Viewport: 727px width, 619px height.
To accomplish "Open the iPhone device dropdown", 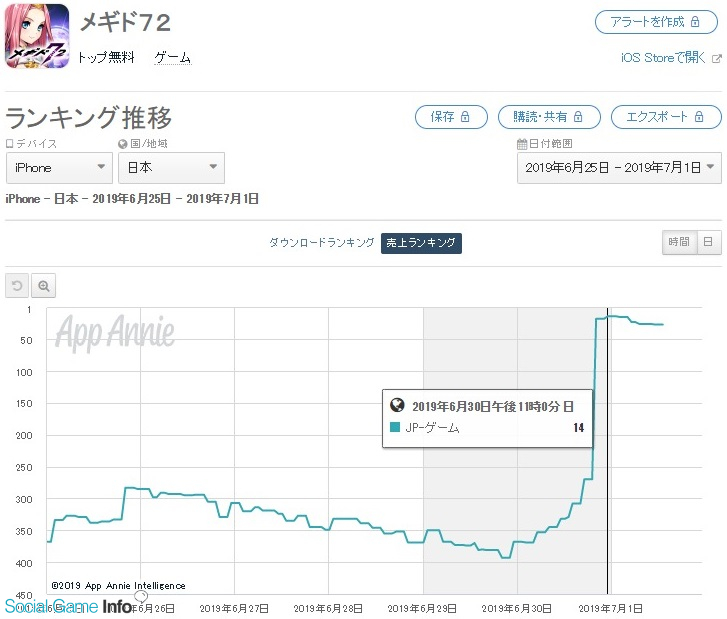I will click(x=59, y=167).
